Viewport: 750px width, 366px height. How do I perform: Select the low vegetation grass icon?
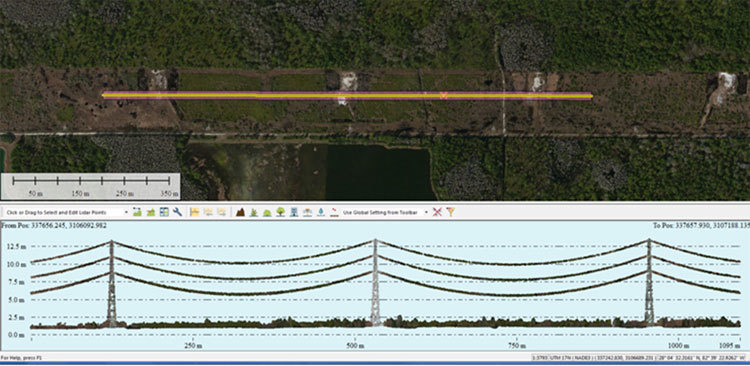(254, 212)
